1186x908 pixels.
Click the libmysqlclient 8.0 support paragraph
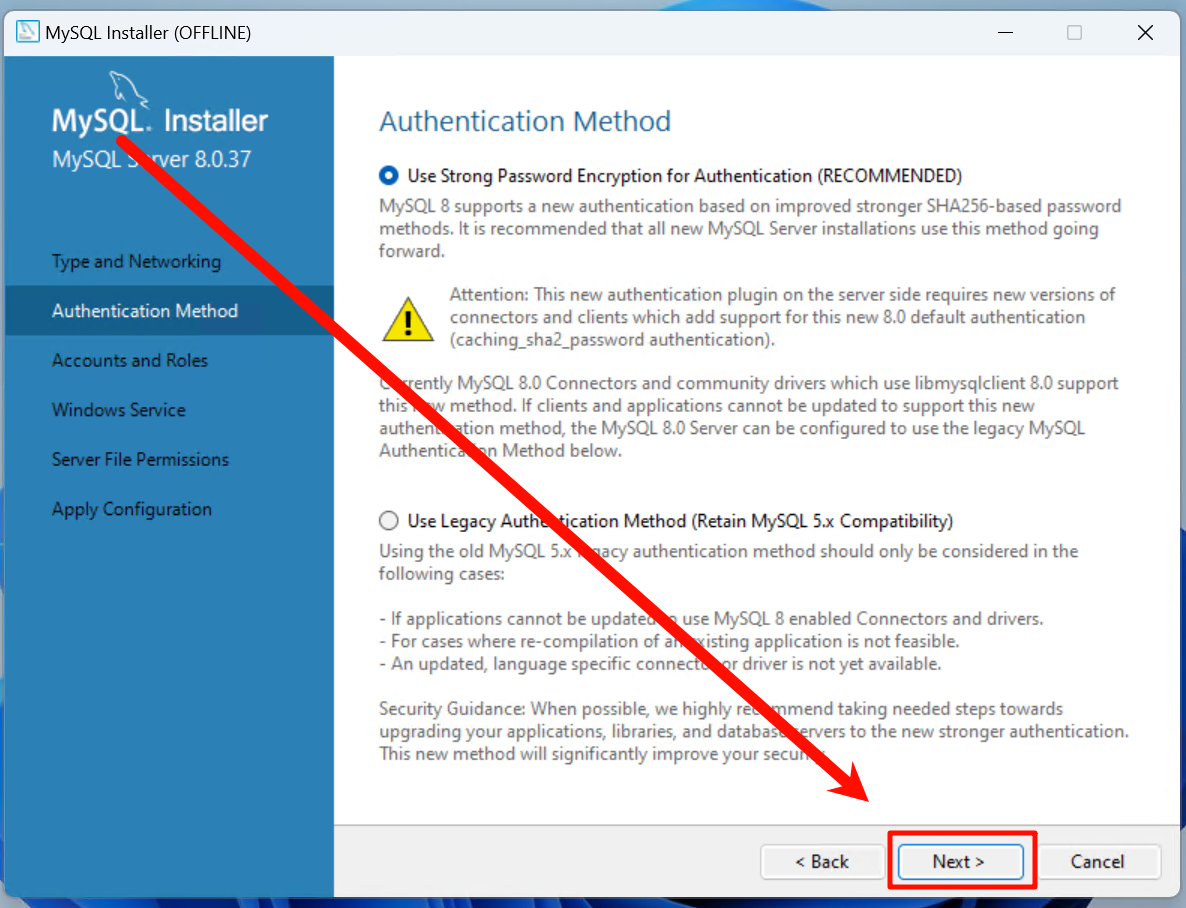[x=749, y=417]
